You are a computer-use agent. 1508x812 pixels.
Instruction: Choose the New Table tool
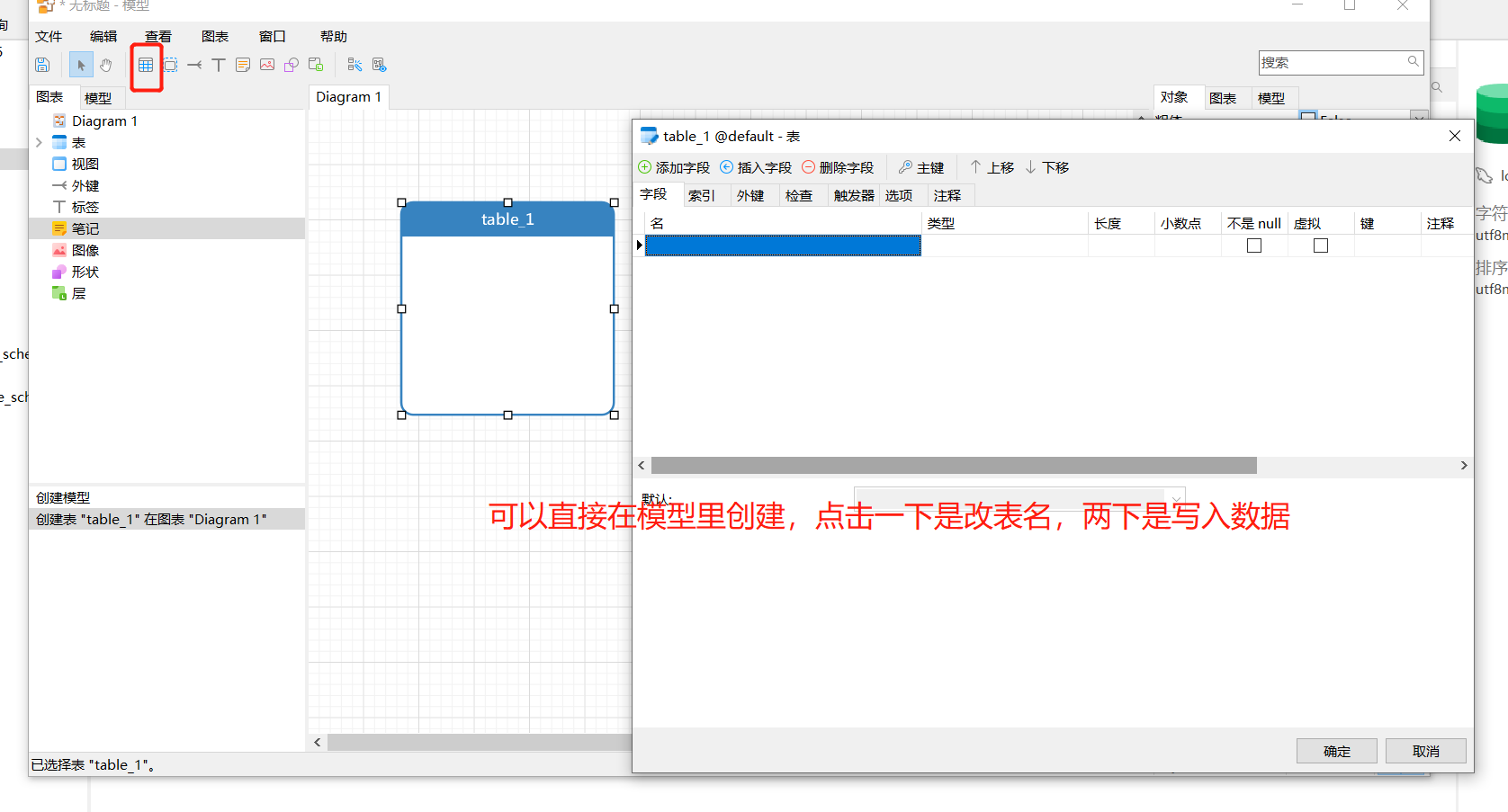click(x=146, y=65)
